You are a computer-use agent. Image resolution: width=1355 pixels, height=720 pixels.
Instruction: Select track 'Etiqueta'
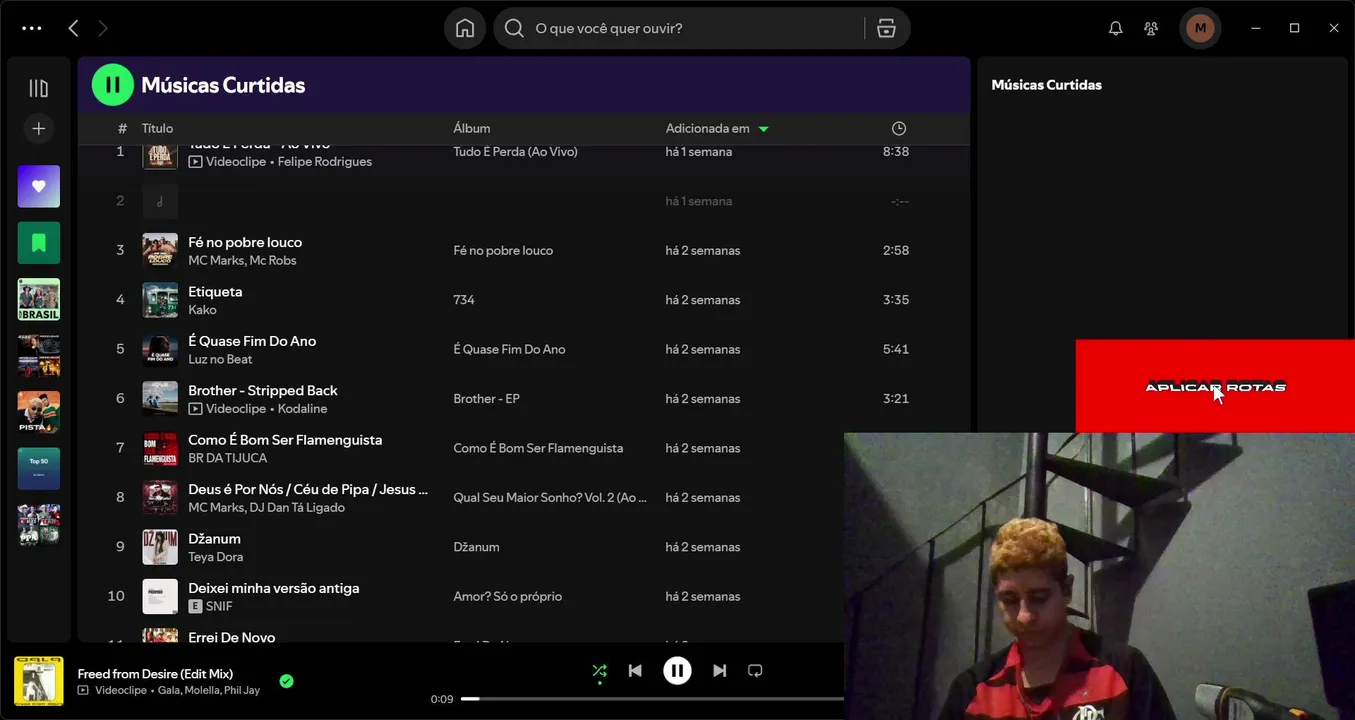click(x=215, y=291)
